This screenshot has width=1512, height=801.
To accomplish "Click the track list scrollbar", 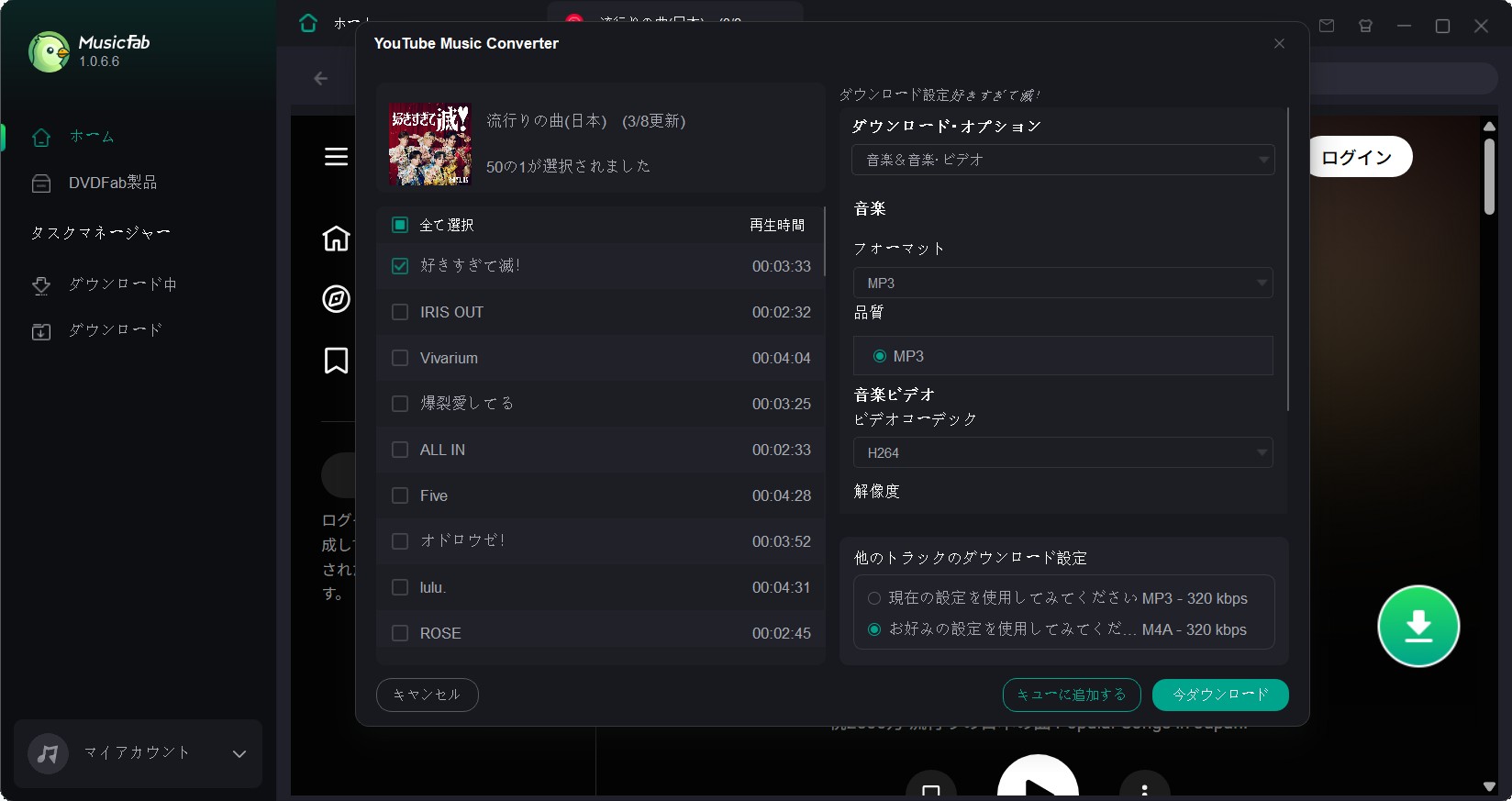I will pyautogui.click(x=825, y=241).
